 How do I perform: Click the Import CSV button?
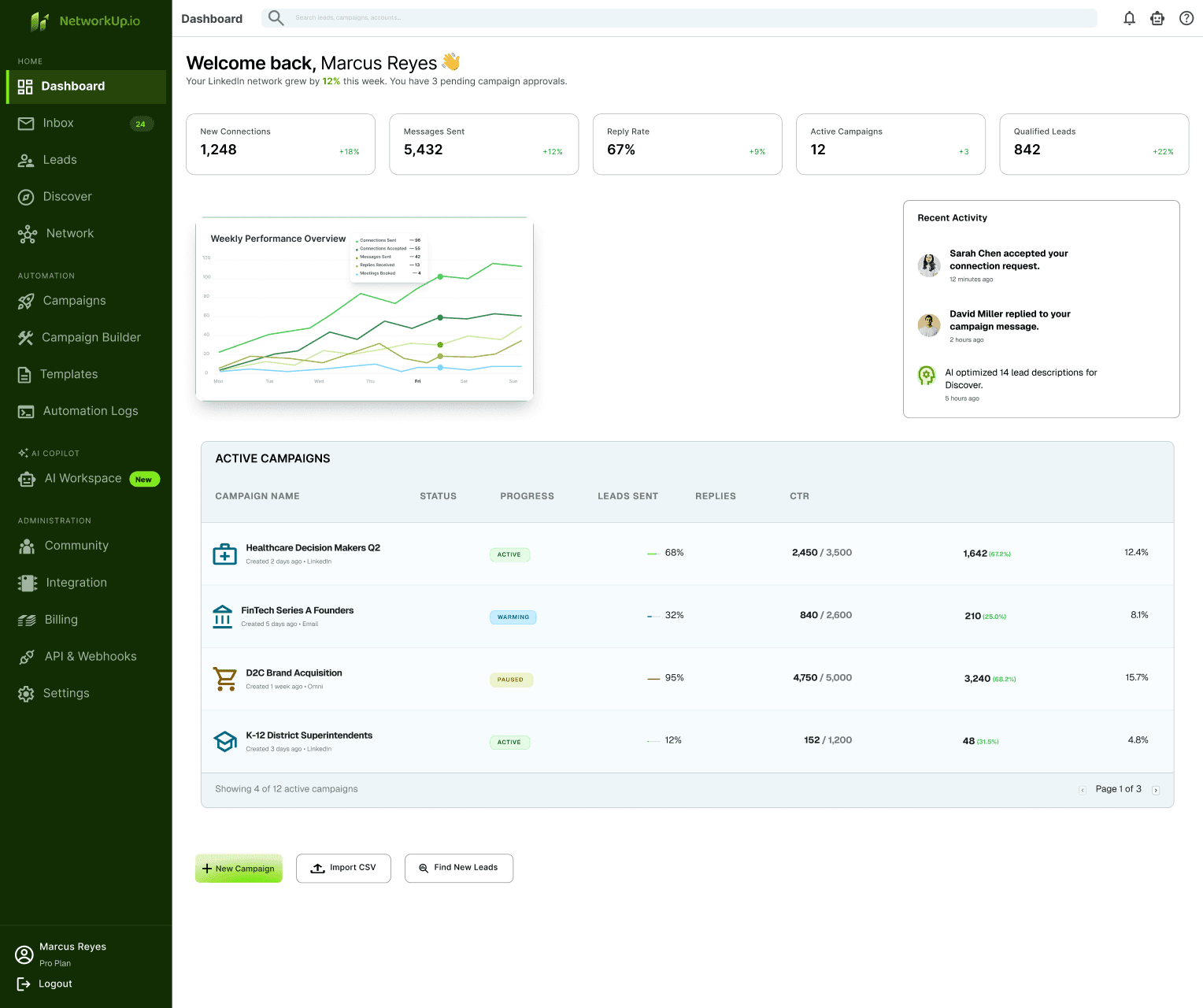point(343,869)
